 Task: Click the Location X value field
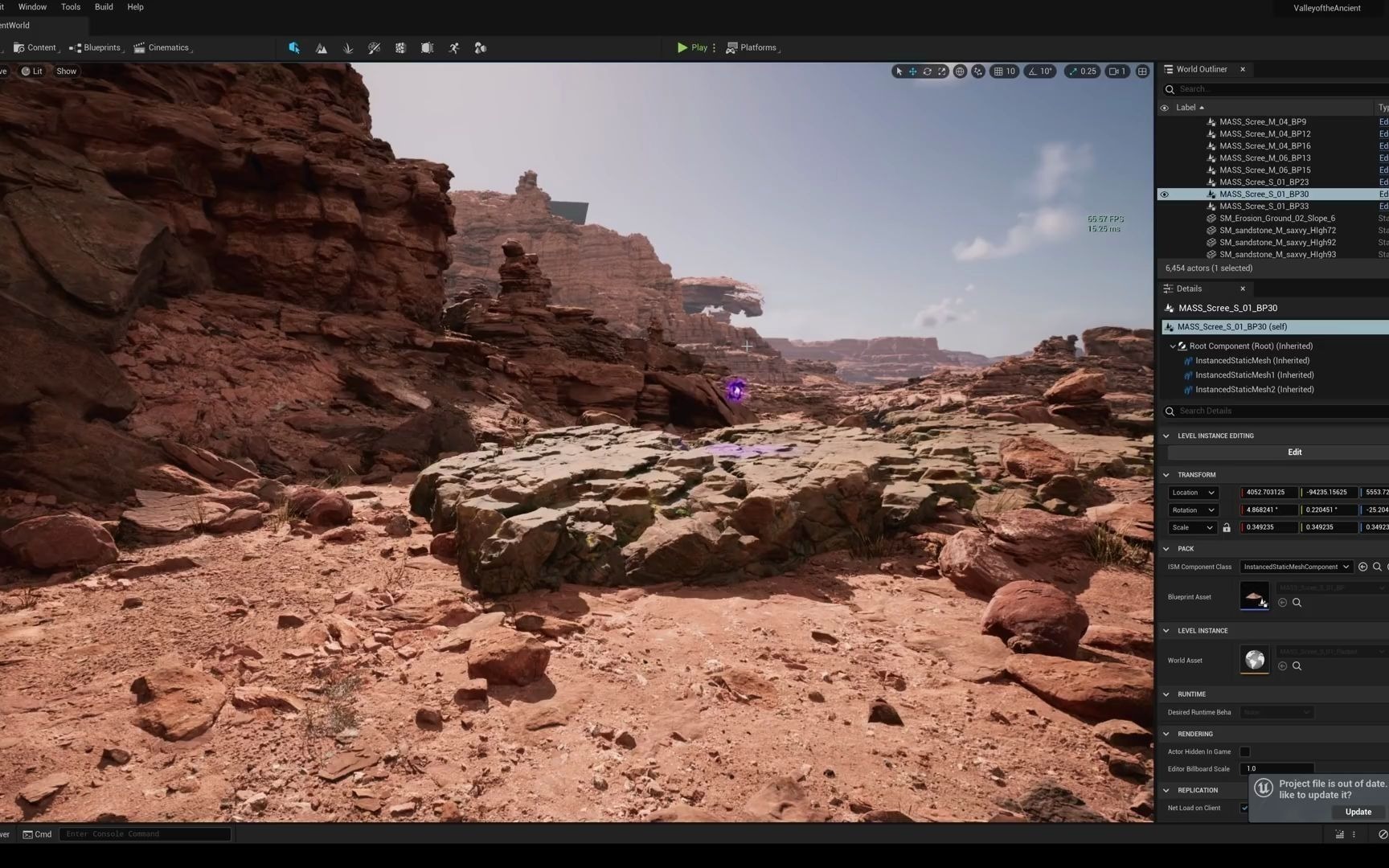click(1269, 493)
